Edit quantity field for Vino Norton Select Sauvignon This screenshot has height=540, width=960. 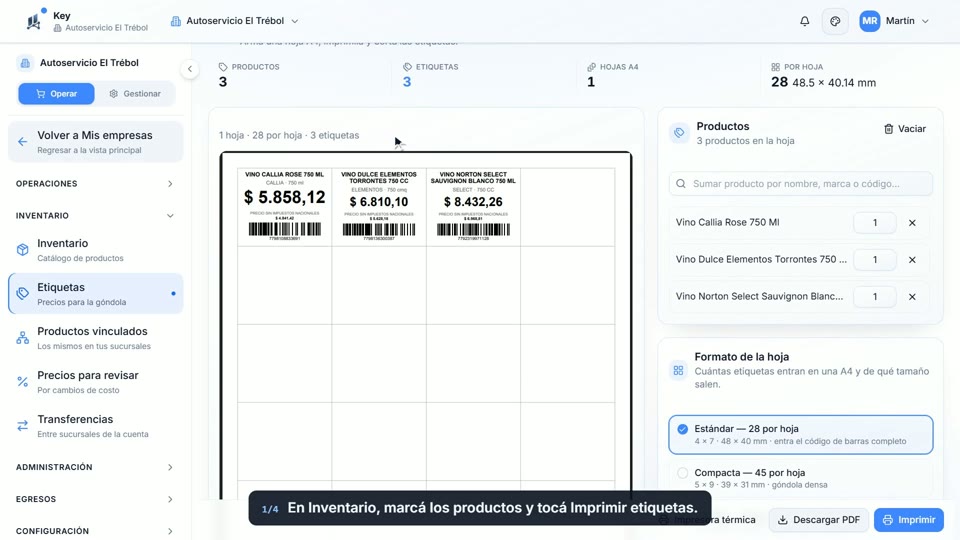pyautogui.click(x=874, y=296)
